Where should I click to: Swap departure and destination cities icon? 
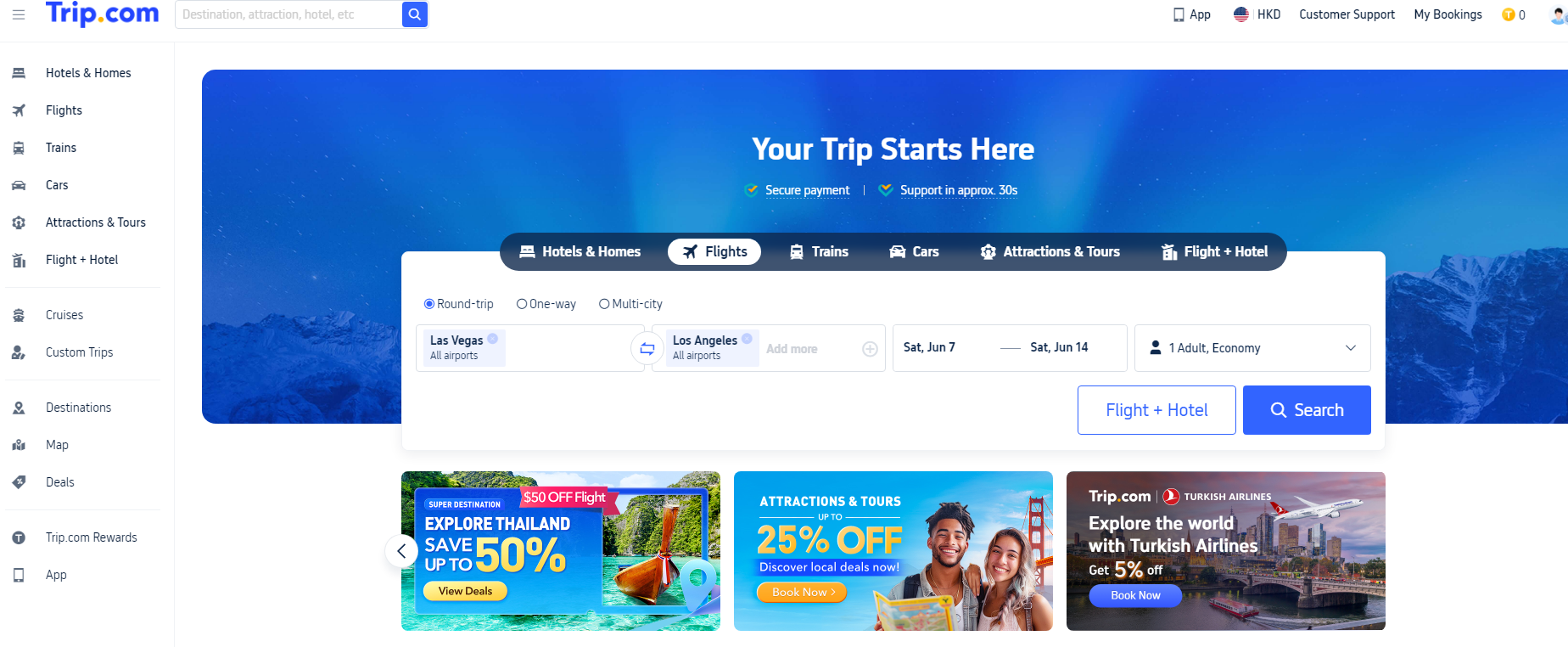[x=647, y=348]
